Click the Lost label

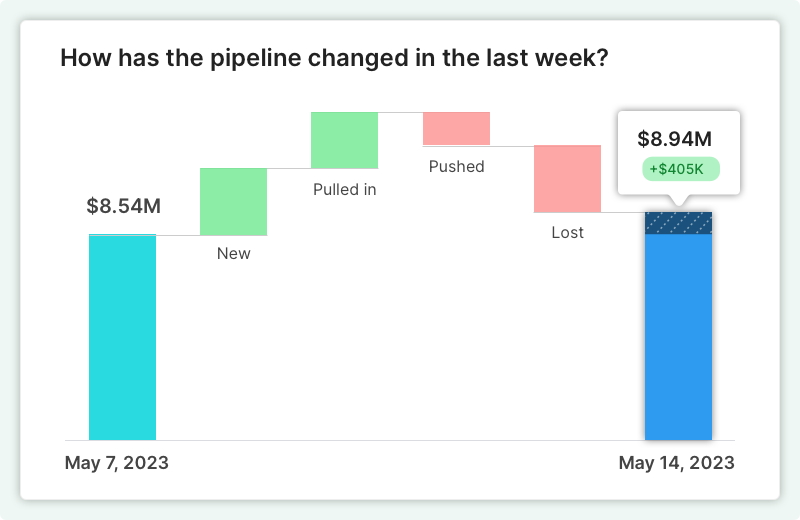click(567, 232)
